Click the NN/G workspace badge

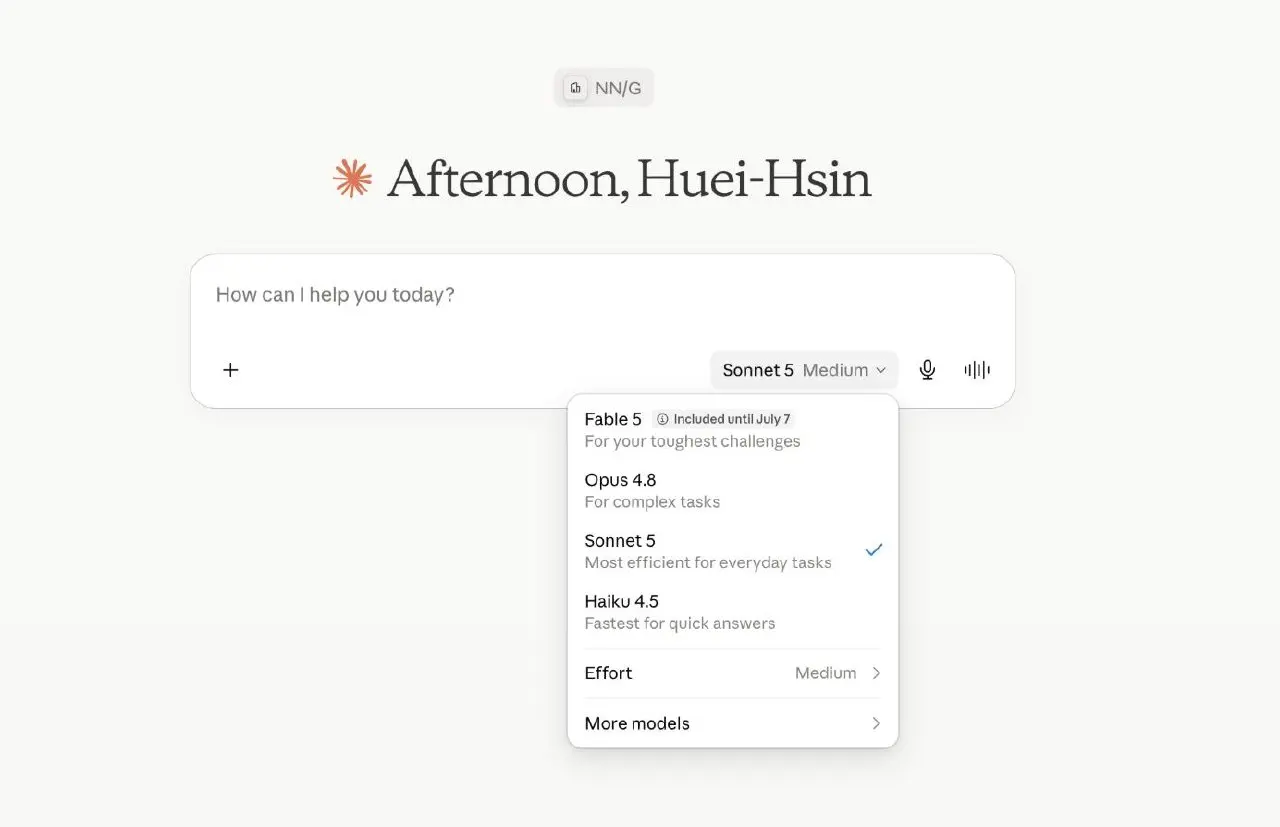[604, 88]
